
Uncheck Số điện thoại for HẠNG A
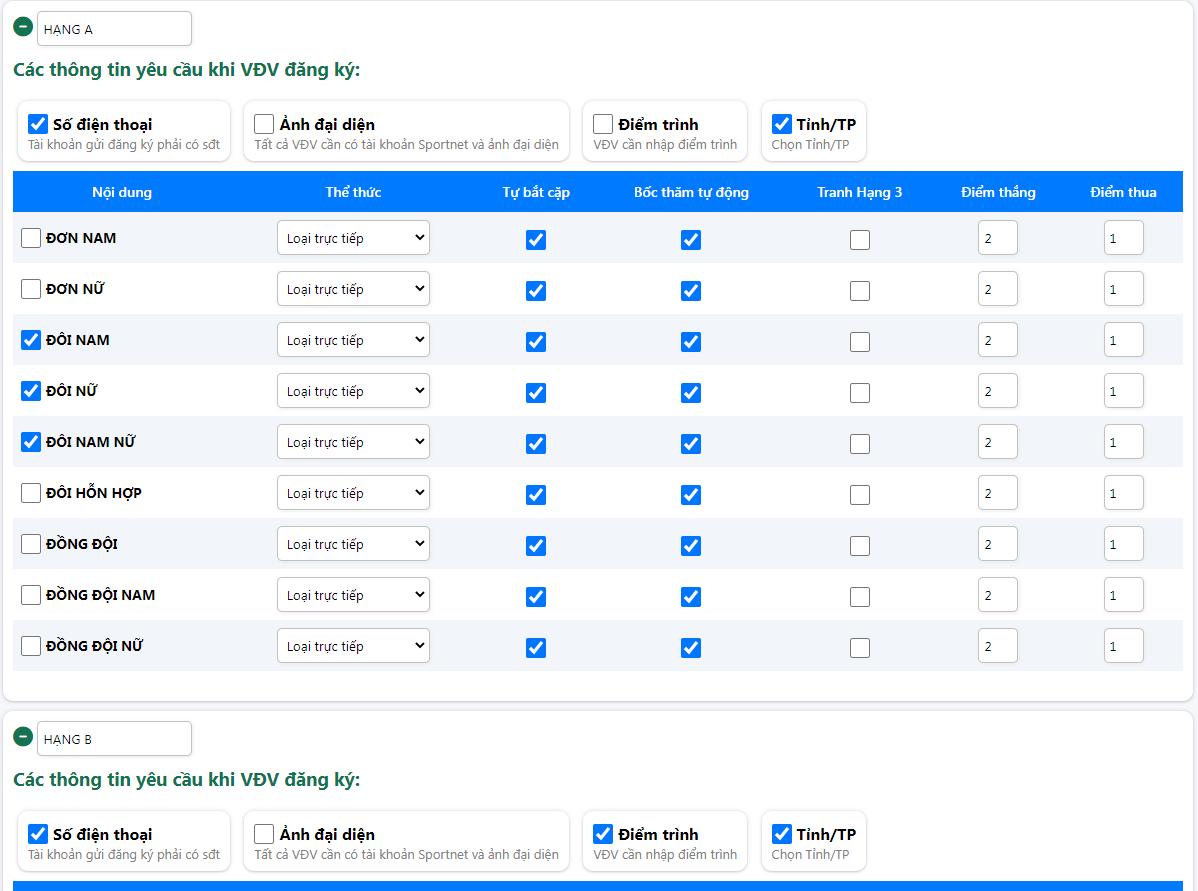38,124
